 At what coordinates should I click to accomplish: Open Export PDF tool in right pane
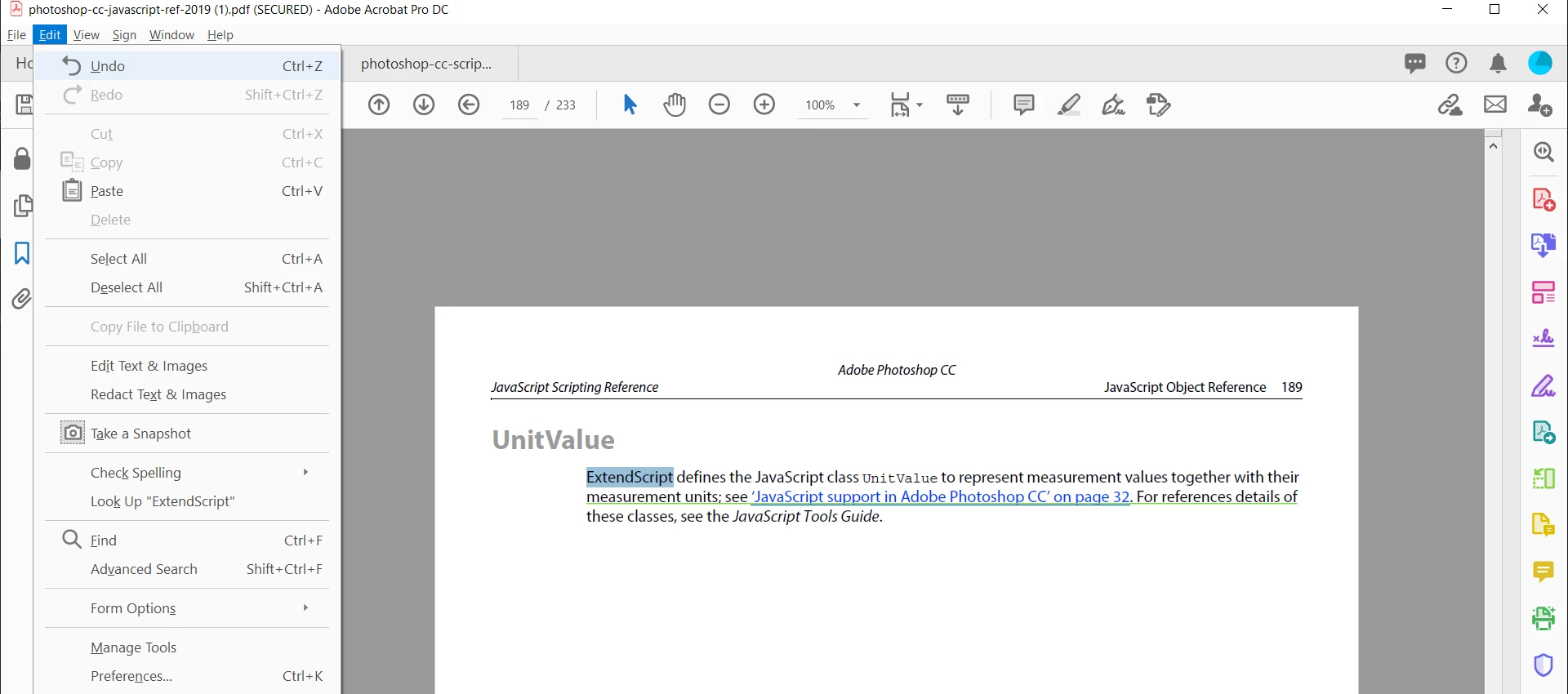[1543, 245]
